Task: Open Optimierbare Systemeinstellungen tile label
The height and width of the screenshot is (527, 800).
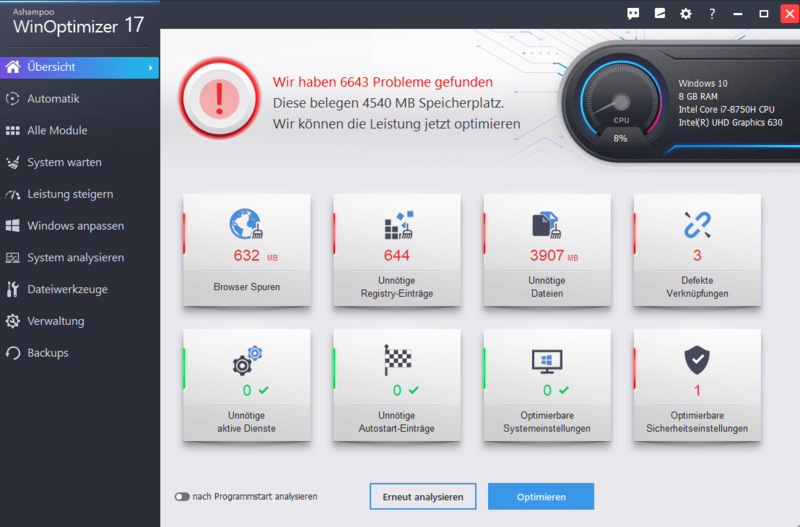Action: pos(546,422)
